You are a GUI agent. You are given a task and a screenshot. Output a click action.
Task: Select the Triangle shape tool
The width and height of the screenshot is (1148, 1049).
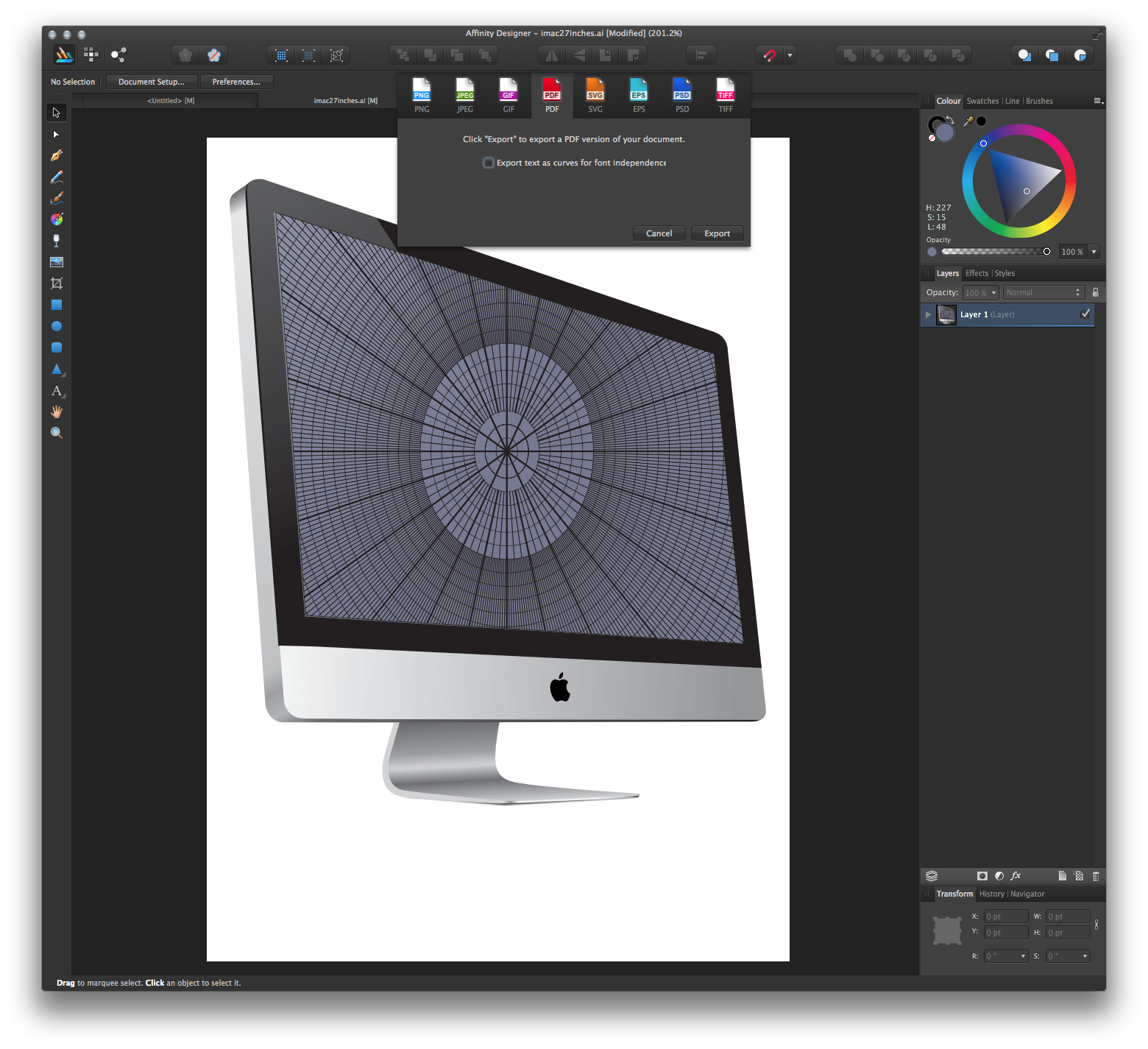pyautogui.click(x=56, y=369)
